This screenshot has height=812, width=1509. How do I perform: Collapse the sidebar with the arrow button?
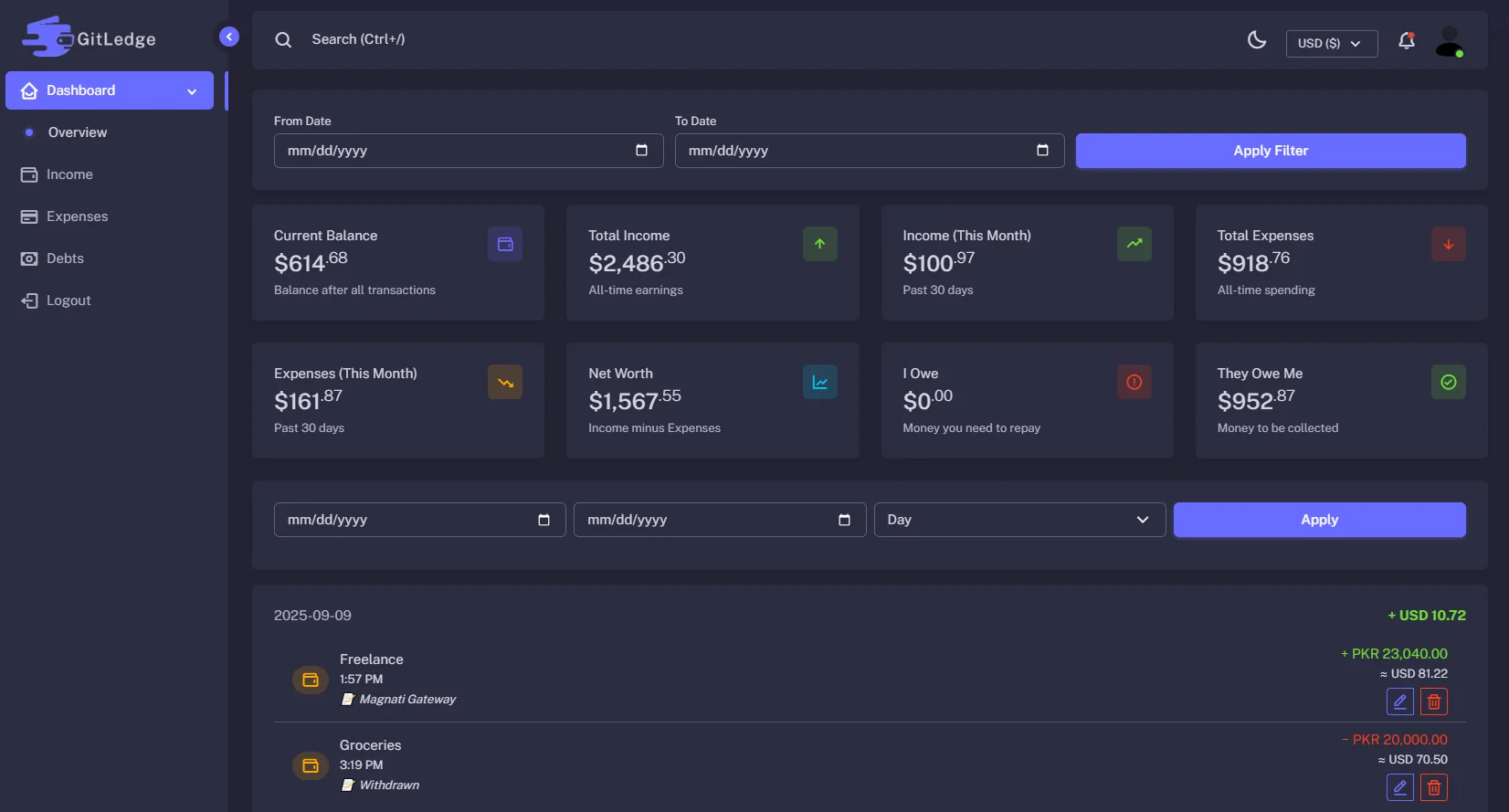coord(229,37)
